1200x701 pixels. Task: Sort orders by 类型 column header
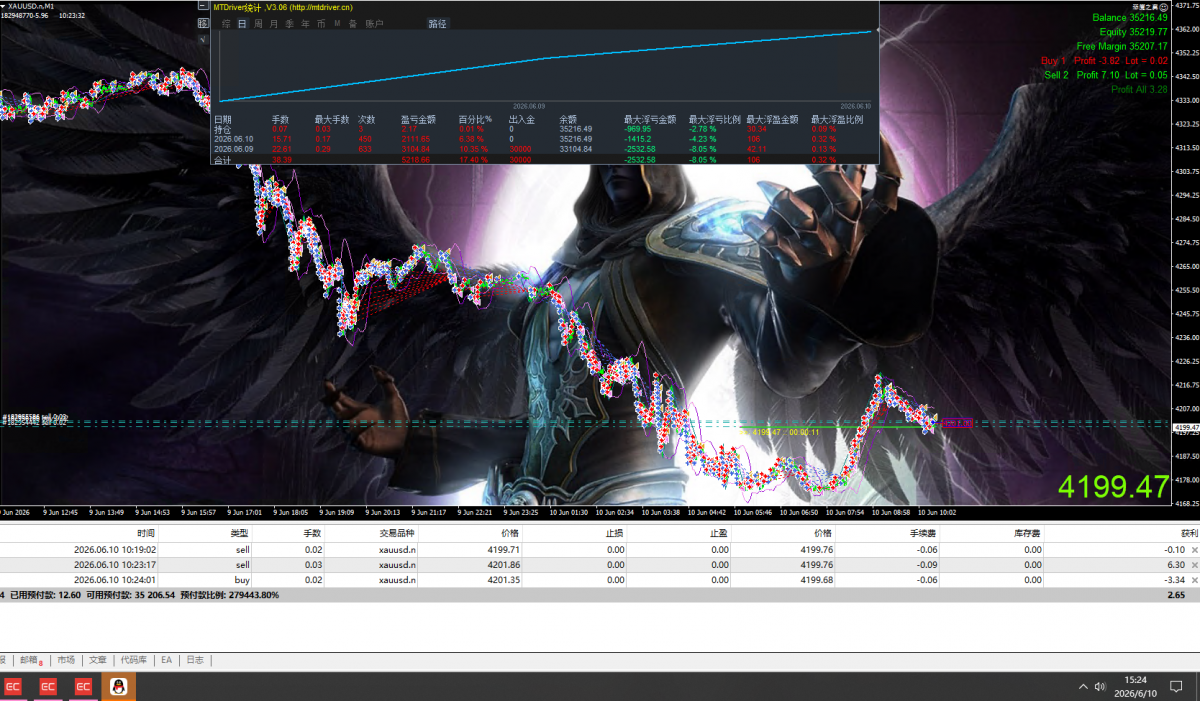tap(239, 534)
